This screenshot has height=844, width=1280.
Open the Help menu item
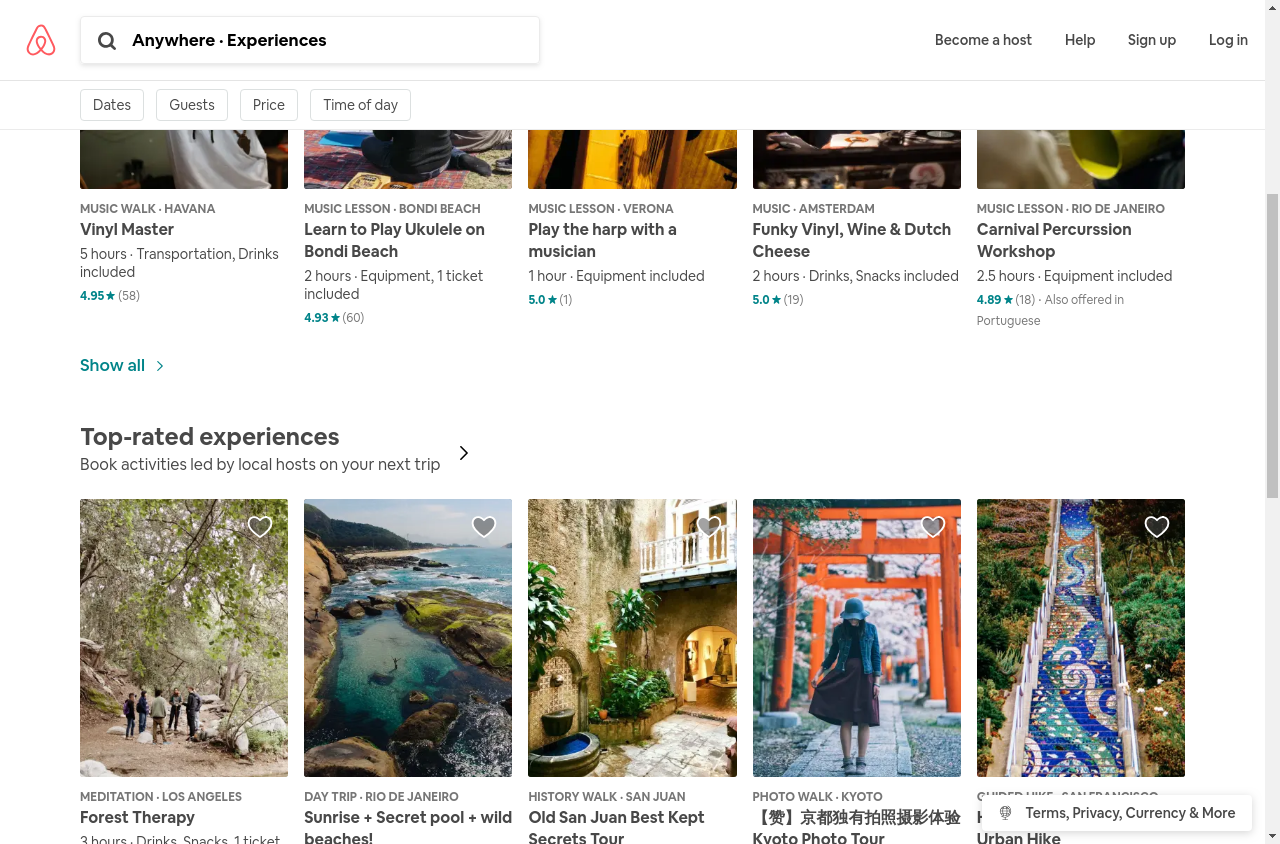(1080, 40)
